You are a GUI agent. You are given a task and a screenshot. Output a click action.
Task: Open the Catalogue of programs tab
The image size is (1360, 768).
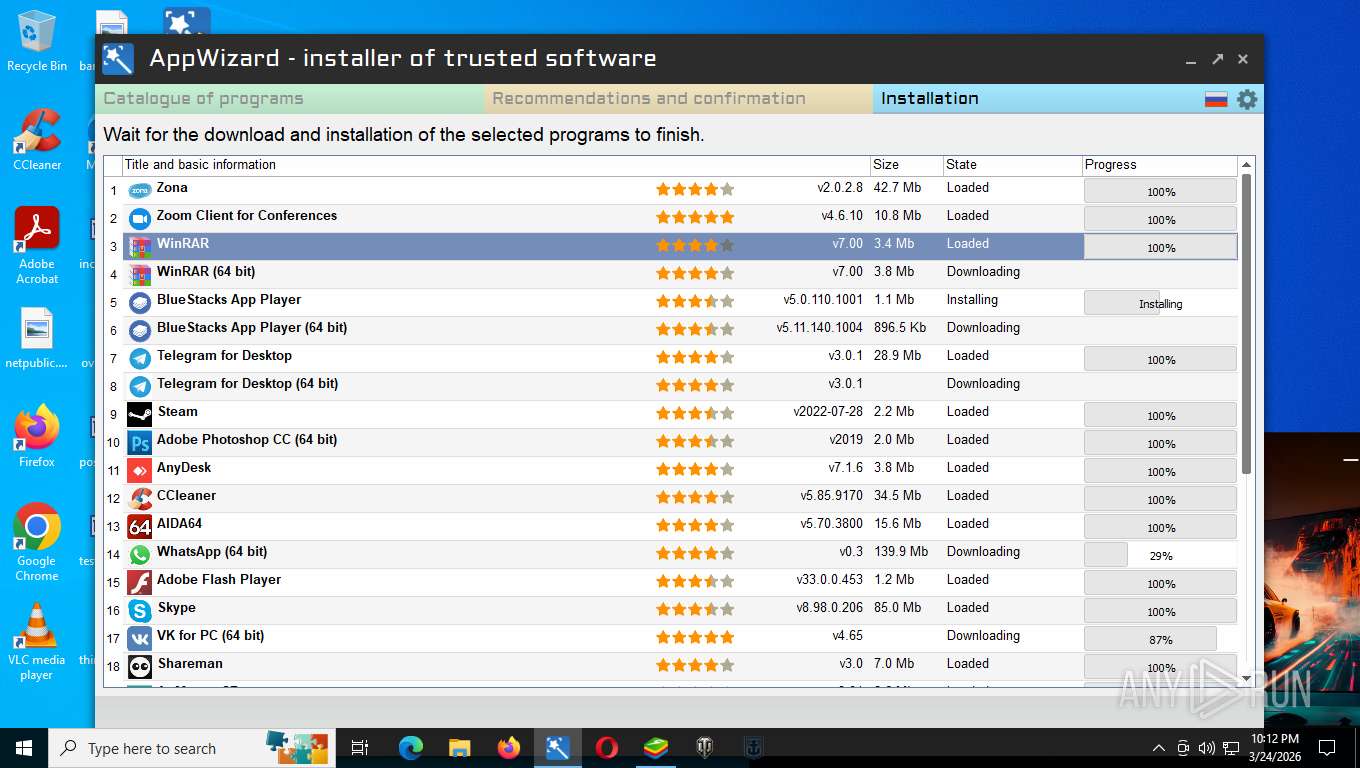[290, 98]
